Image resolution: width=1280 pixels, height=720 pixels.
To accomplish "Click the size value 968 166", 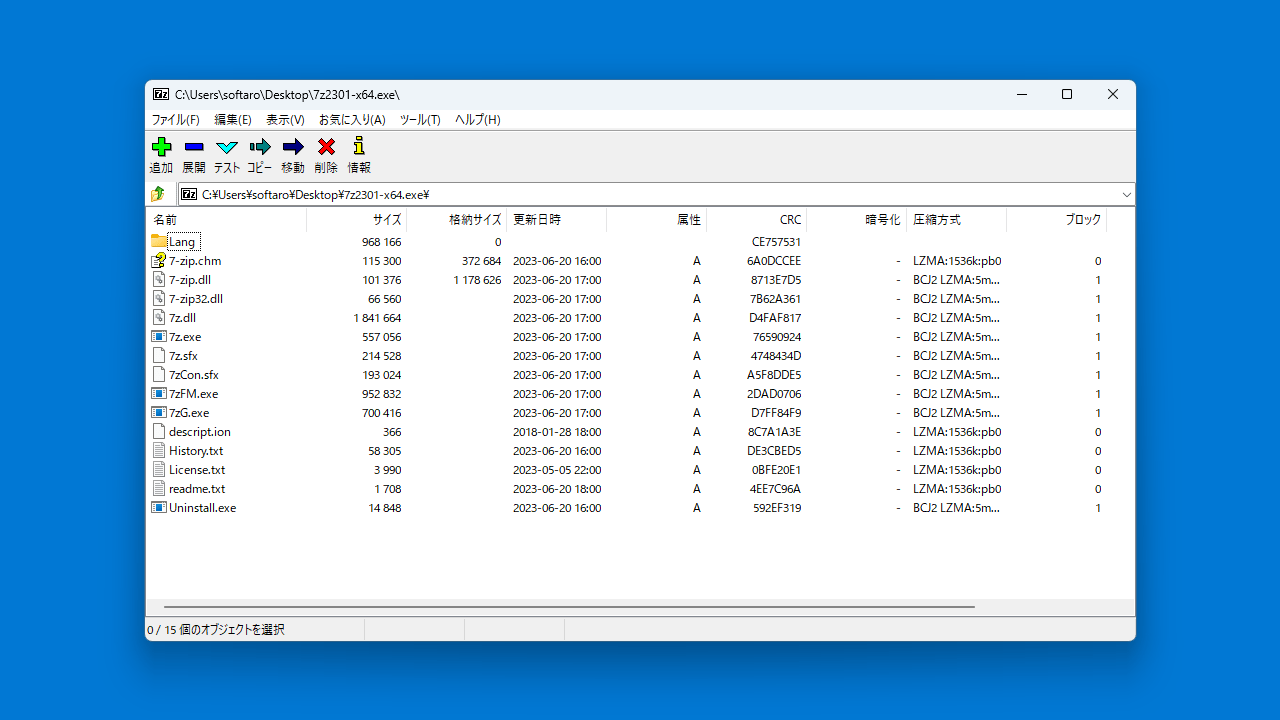I will [x=382, y=242].
